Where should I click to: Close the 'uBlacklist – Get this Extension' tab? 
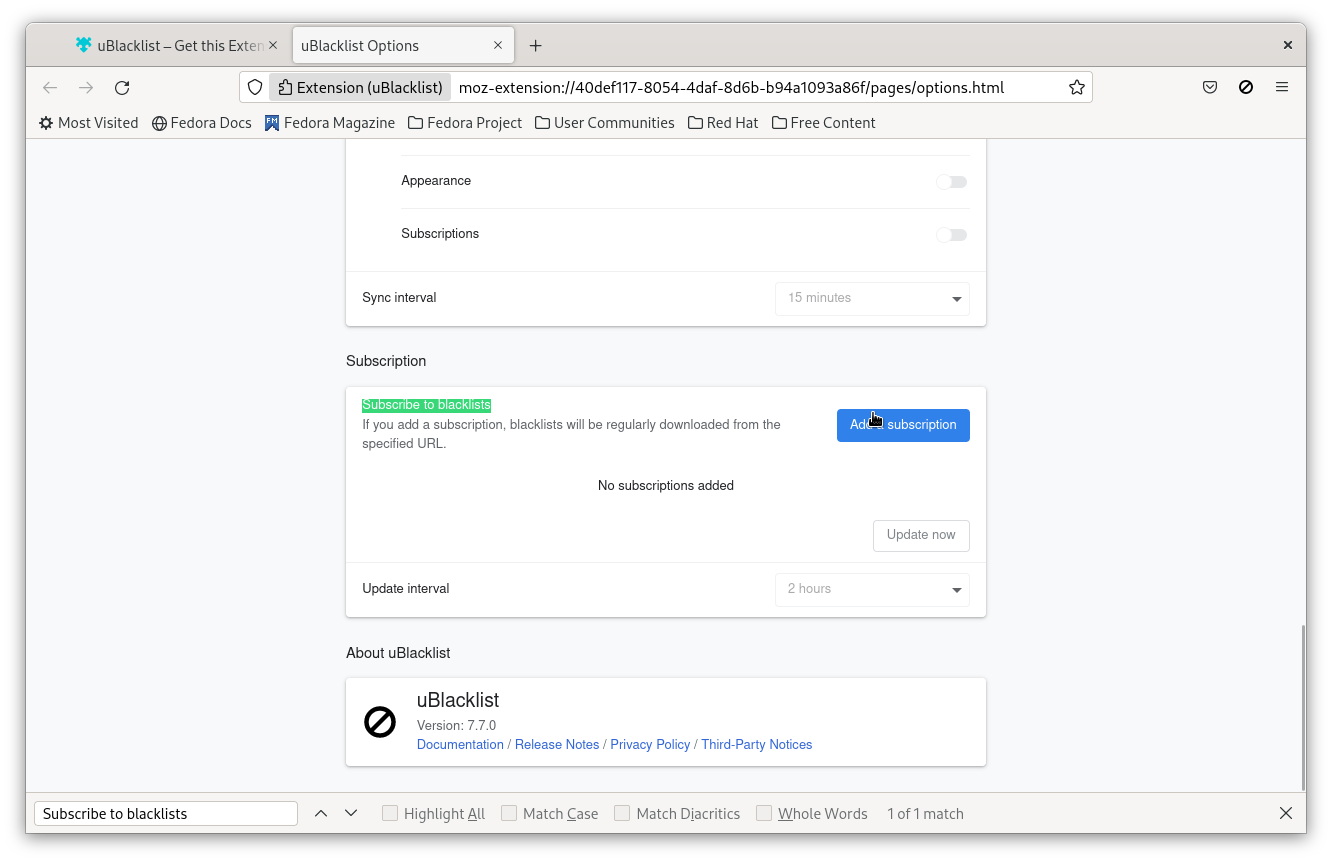pos(274,46)
